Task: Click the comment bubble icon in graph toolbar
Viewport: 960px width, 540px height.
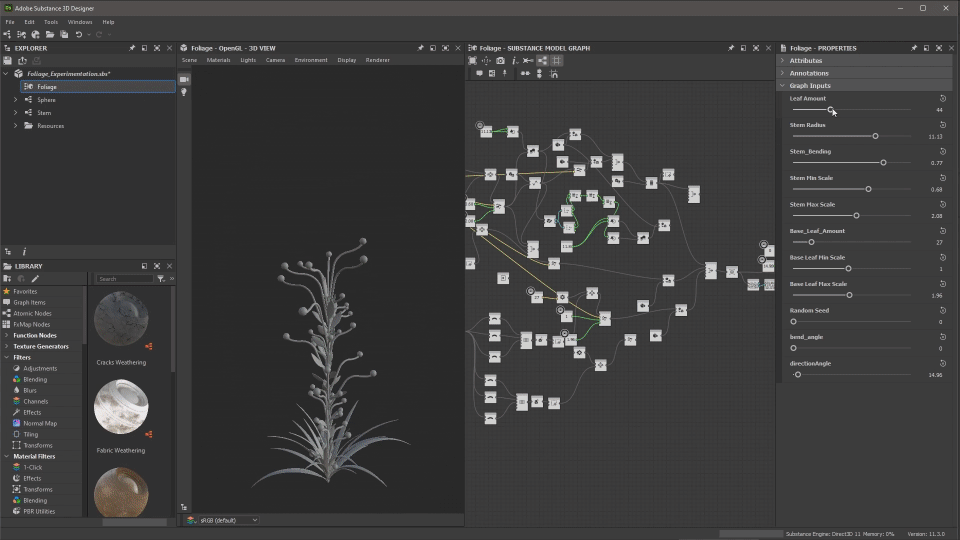Action: pyautogui.click(x=479, y=73)
